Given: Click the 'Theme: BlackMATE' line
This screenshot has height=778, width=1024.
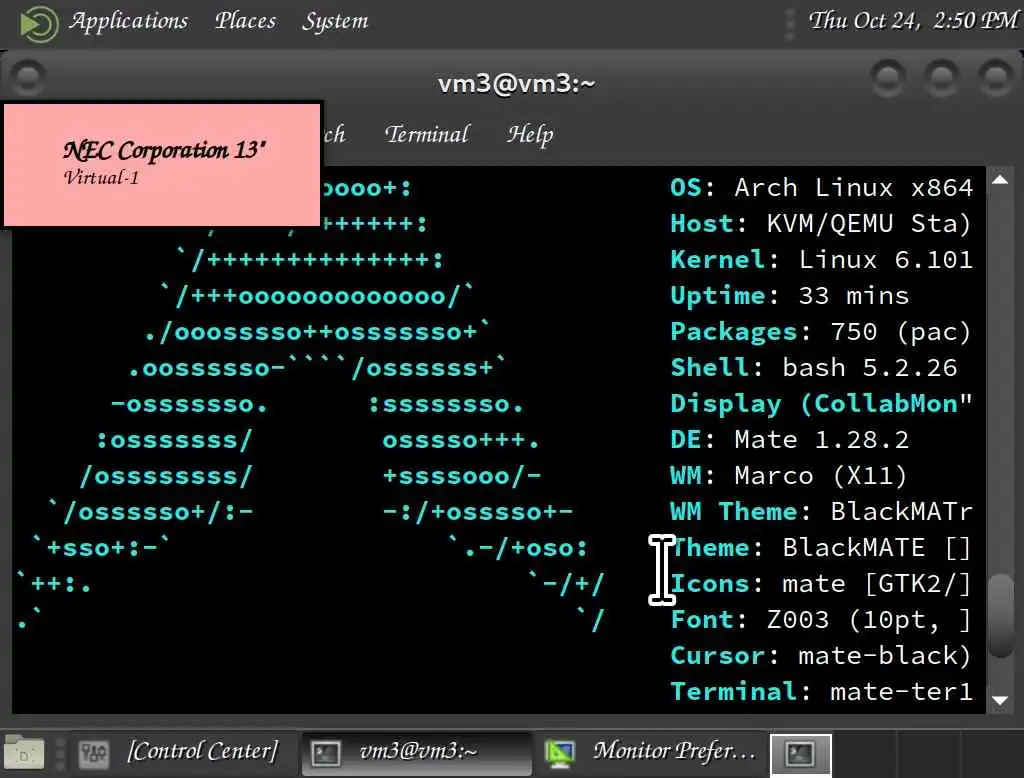Looking at the screenshot, I should pyautogui.click(x=820, y=547).
